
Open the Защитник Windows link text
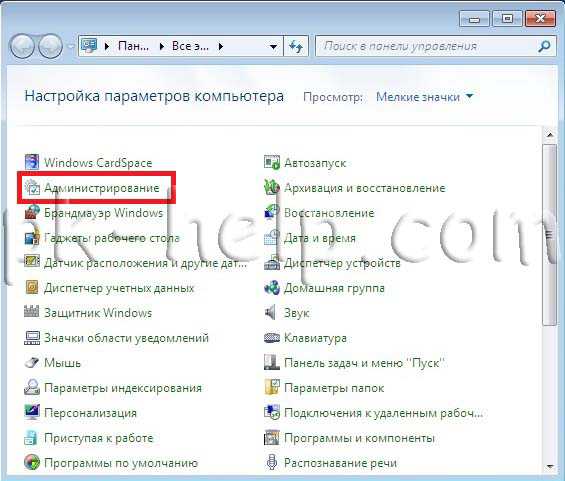pos(98,313)
